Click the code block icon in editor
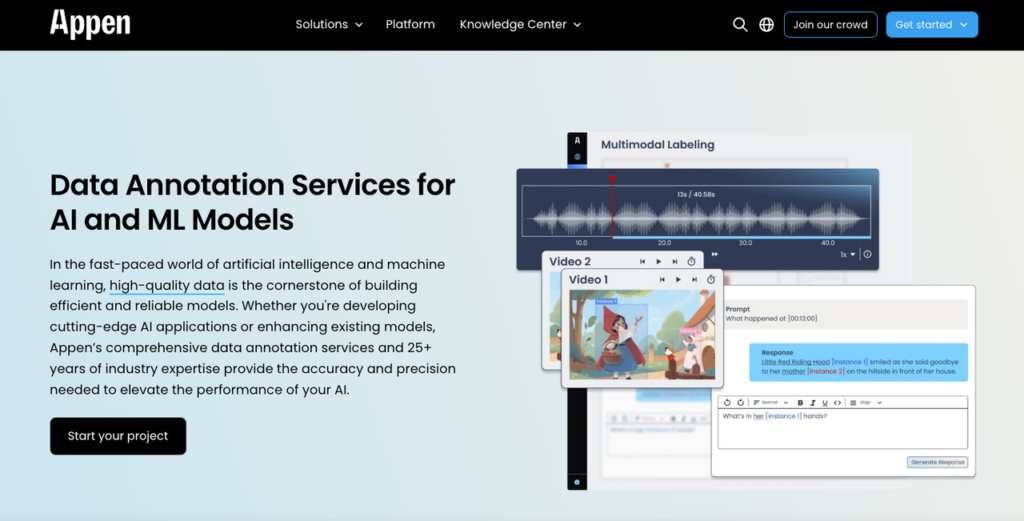Screen dimensions: 1024x521 (x=837, y=403)
